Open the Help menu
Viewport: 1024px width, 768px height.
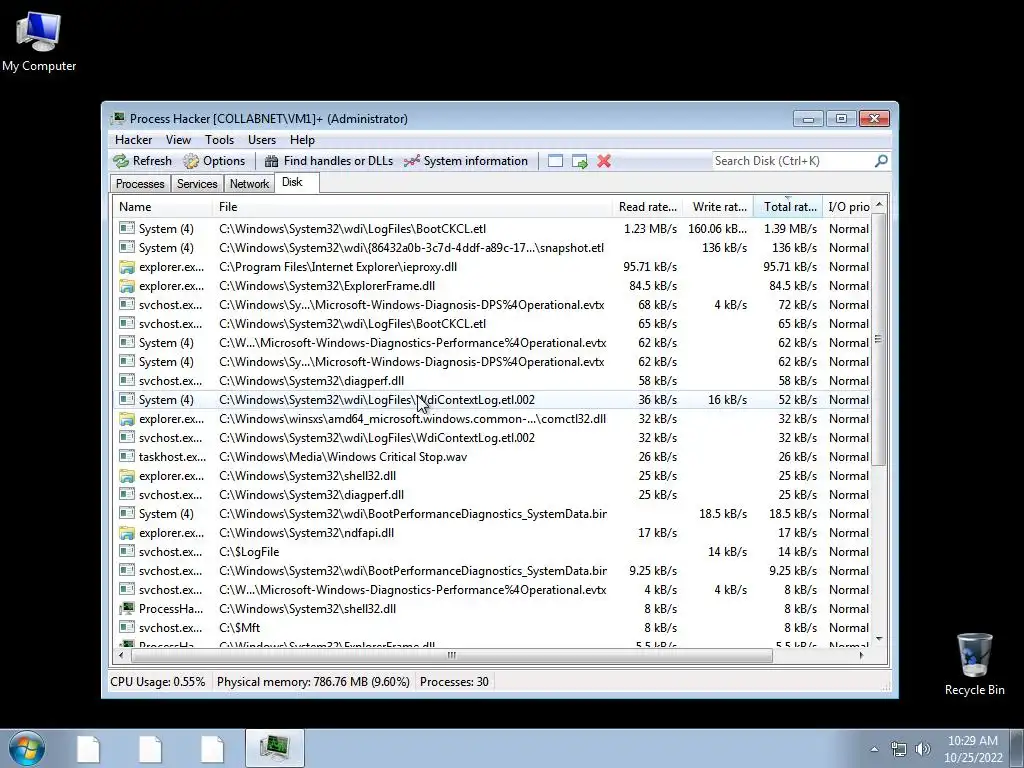click(x=302, y=140)
